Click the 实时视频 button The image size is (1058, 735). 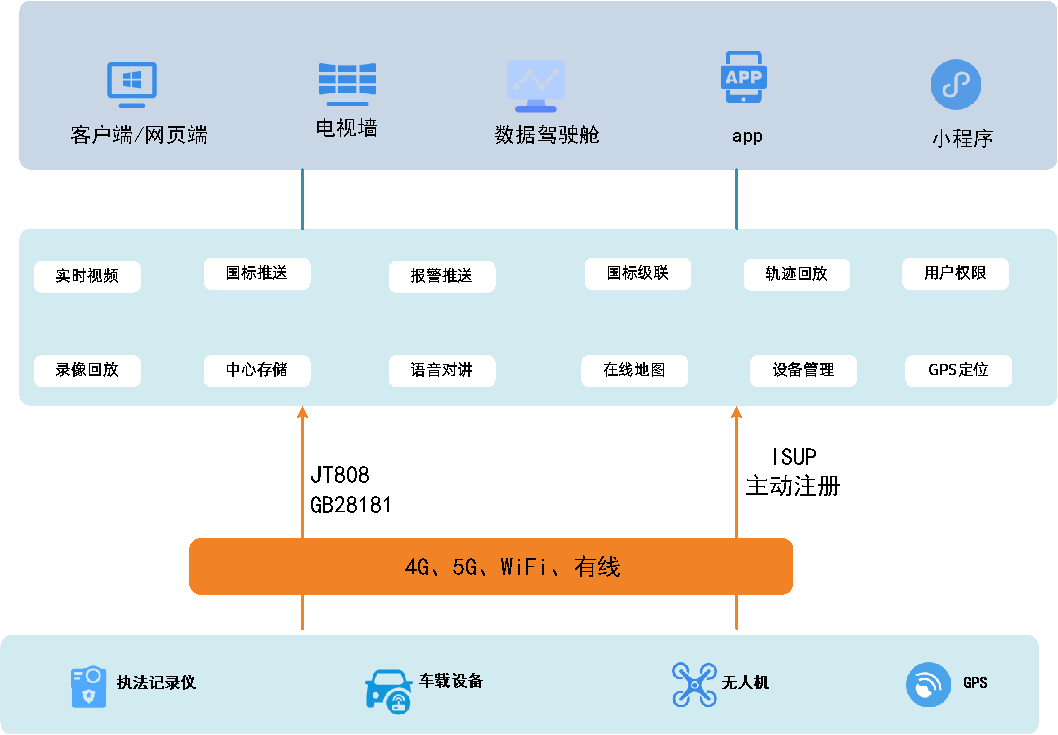click(x=87, y=277)
